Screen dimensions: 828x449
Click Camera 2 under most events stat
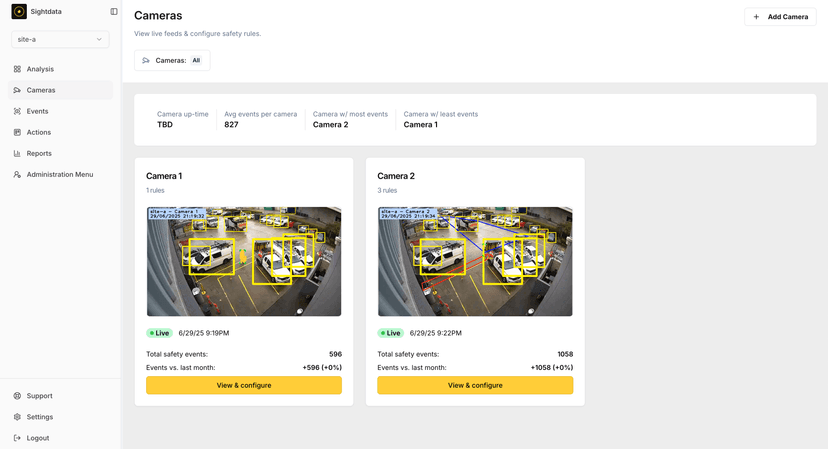[331, 125]
